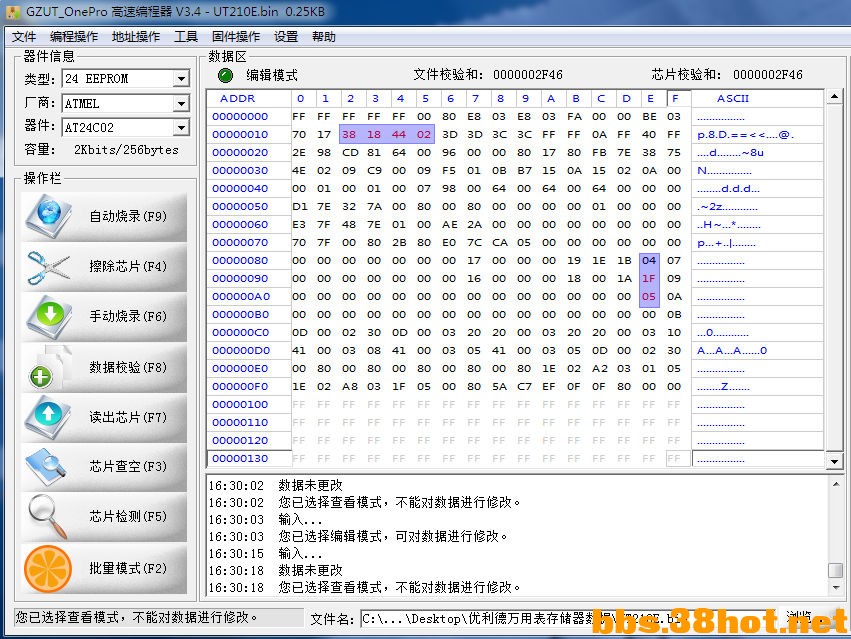Viewport: 851px width, 639px height.
Task: Click the ASCII column header
Action: point(733,99)
